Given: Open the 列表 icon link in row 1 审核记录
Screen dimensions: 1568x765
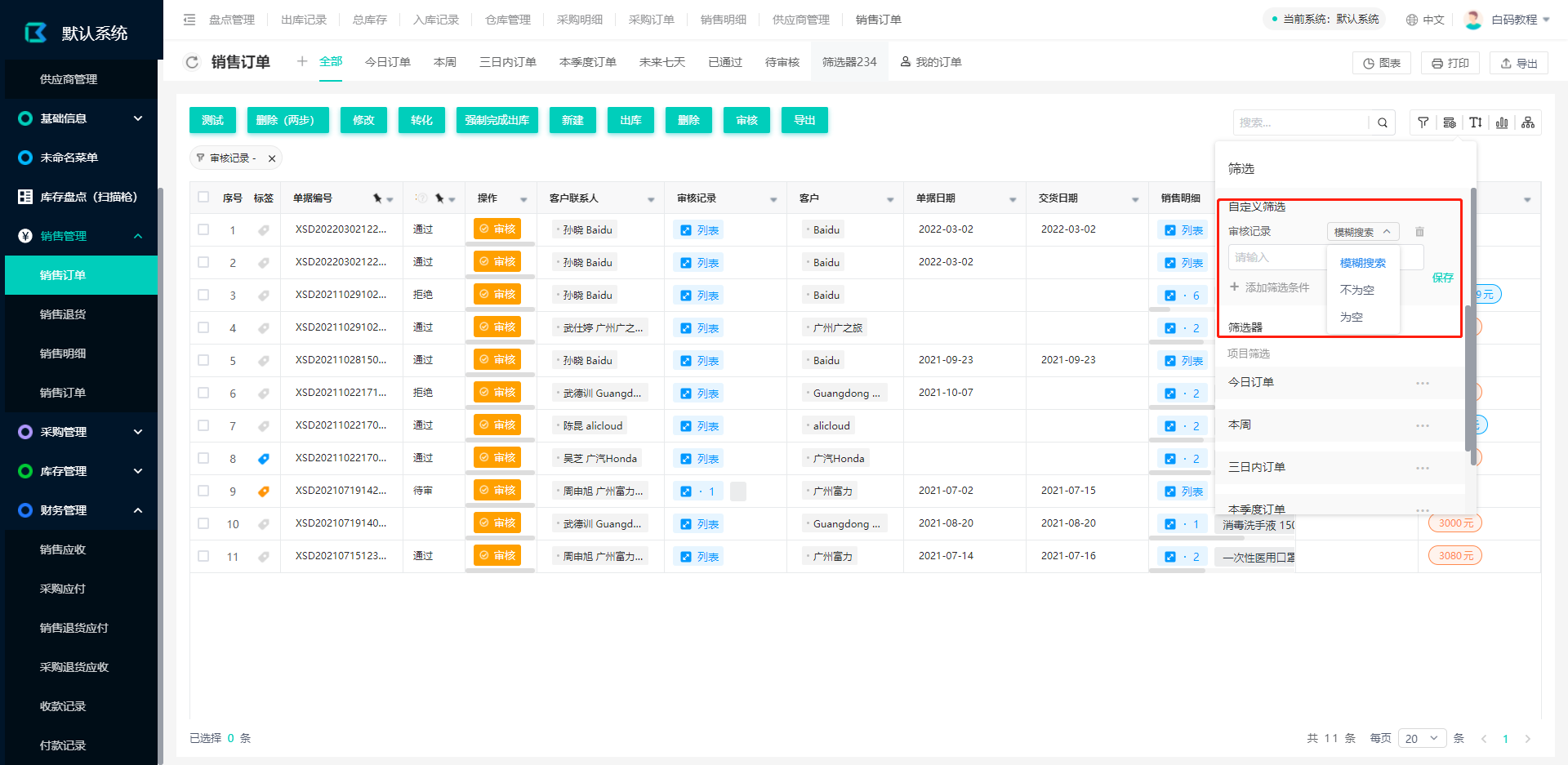Looking at the screenshot, I should pyautogui.click(x=700, y=230).
